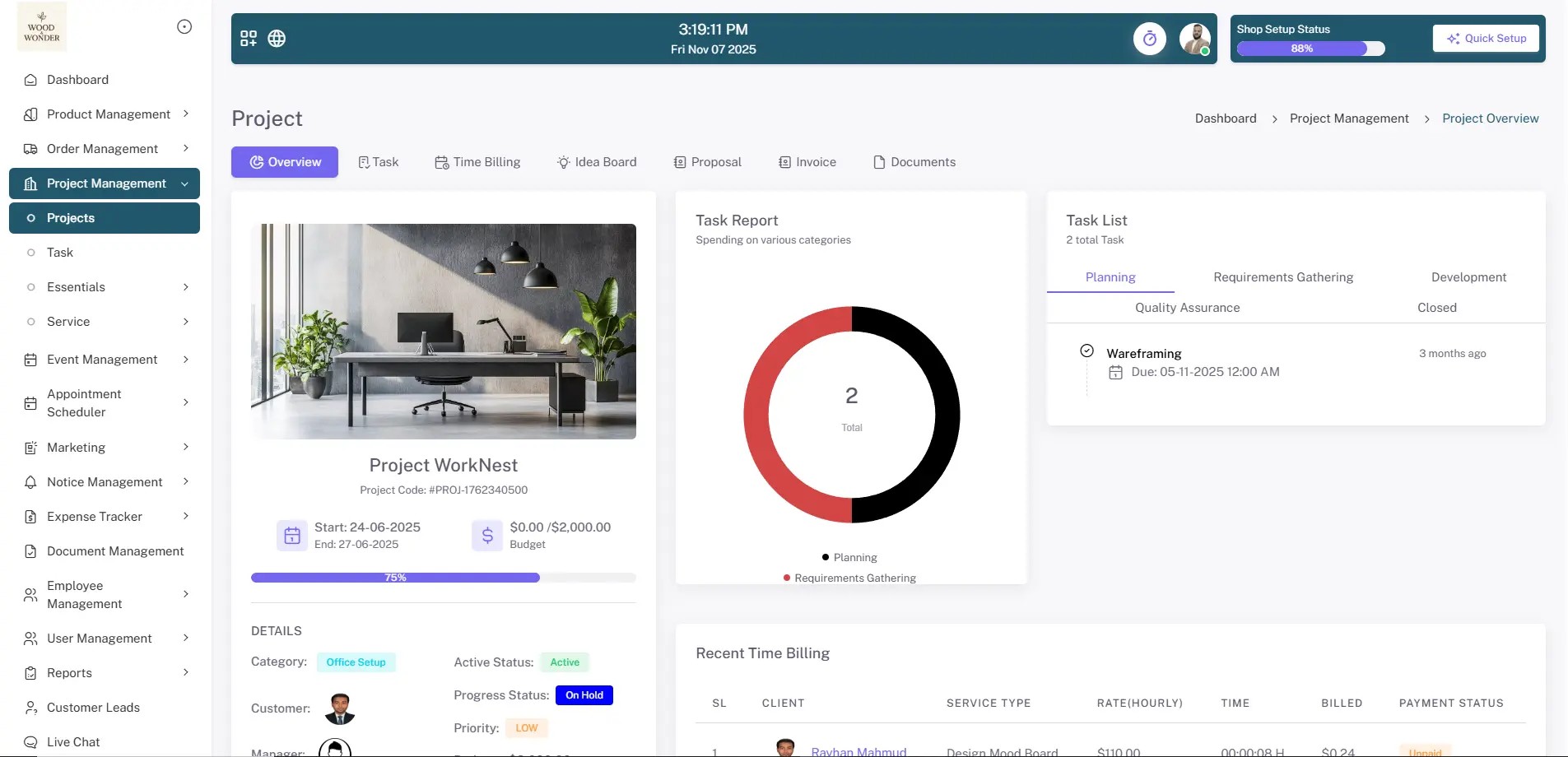Image resolution: width=1568 pixels, height=757 pixels.
Task: Open the profile avatar in the top bar
Action: (1194, 38)
